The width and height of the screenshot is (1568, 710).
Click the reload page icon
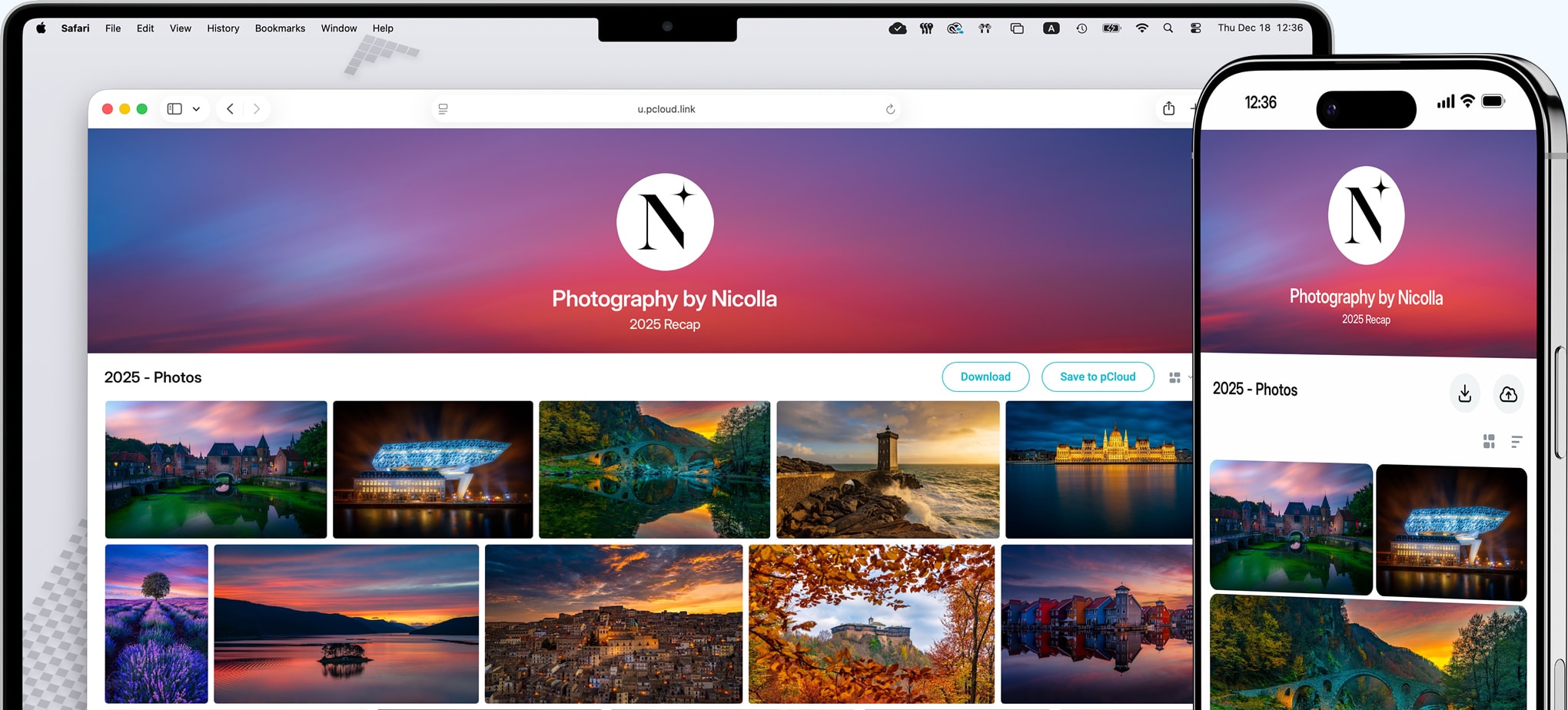[890, 109]
